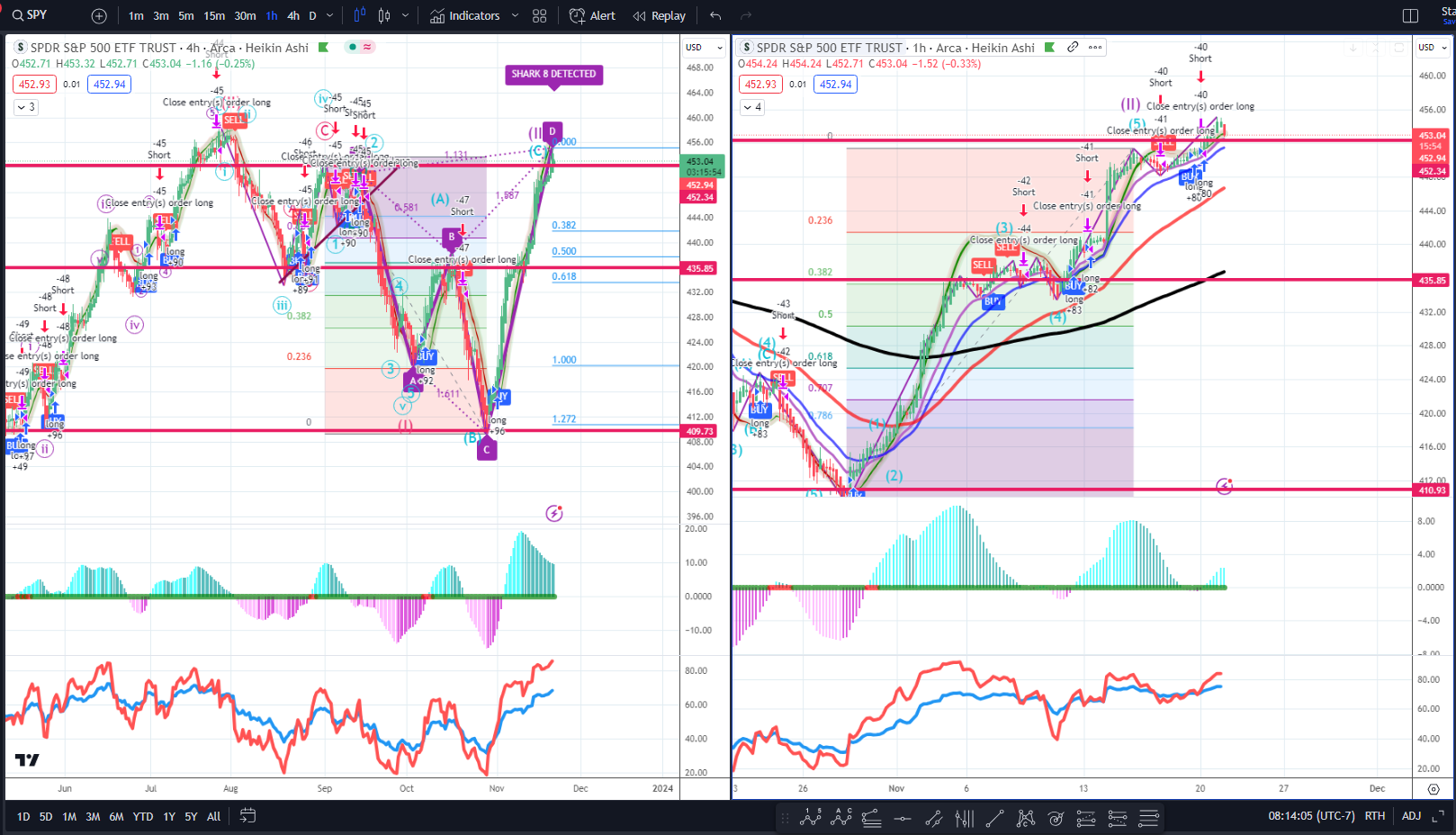This screenshot has width=1456, height=835.
Task: Select the 30m timeframe
Action: (x=245, y=16)
